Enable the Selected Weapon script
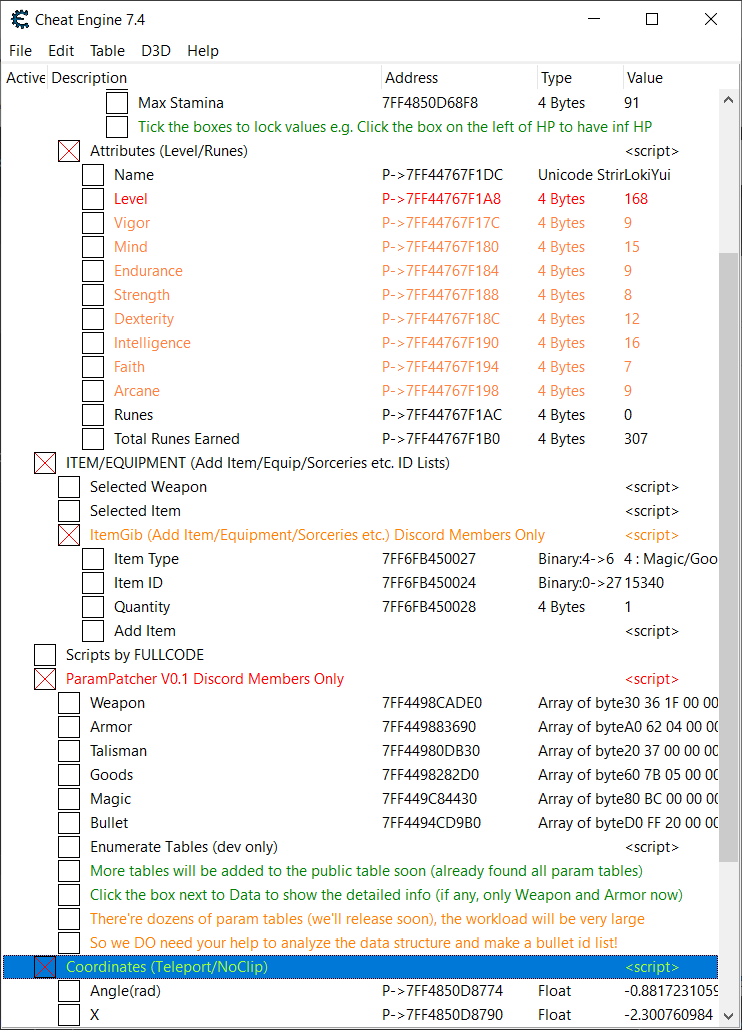Image resolution: width=742 pixels, height=1030 pixels. click(69, 487)
